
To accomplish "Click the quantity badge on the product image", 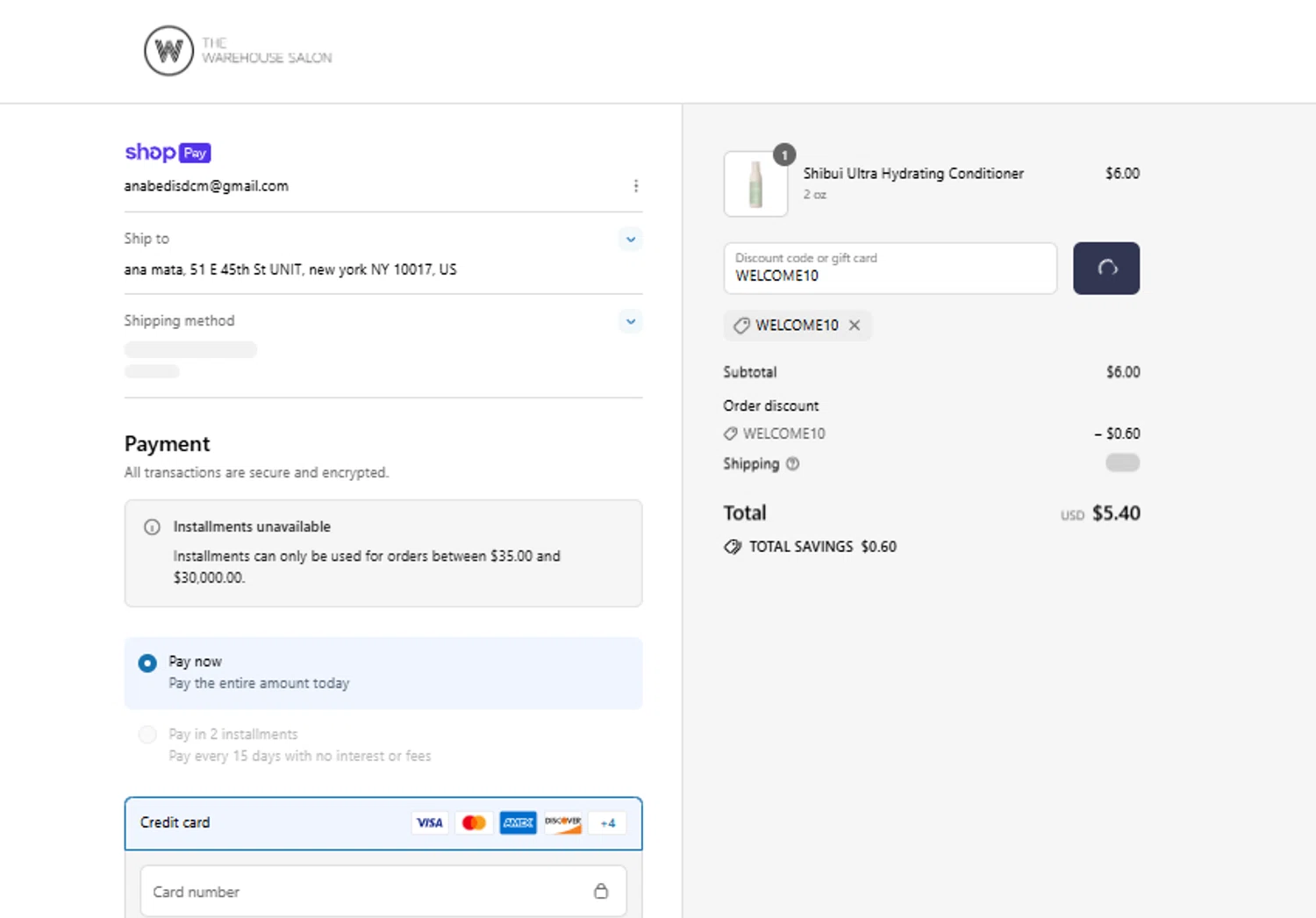I will click(x=784, y=154).
